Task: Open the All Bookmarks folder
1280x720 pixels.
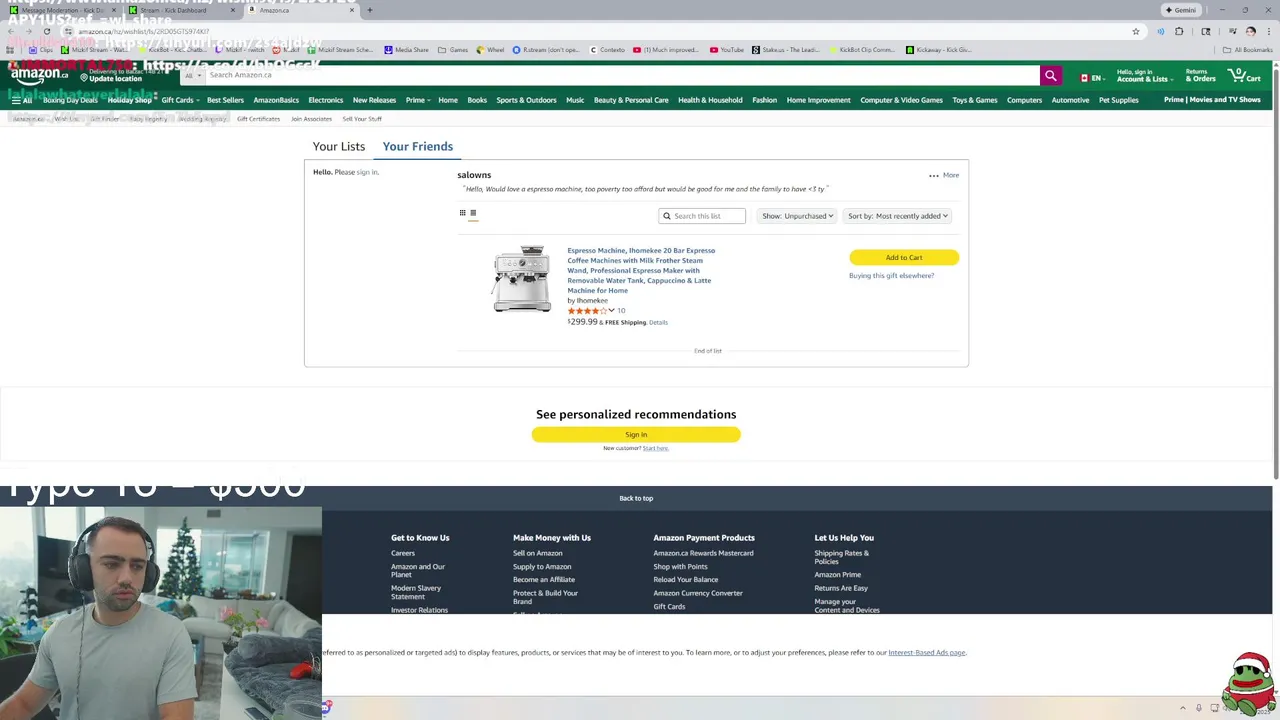Action: point(1248,50)
